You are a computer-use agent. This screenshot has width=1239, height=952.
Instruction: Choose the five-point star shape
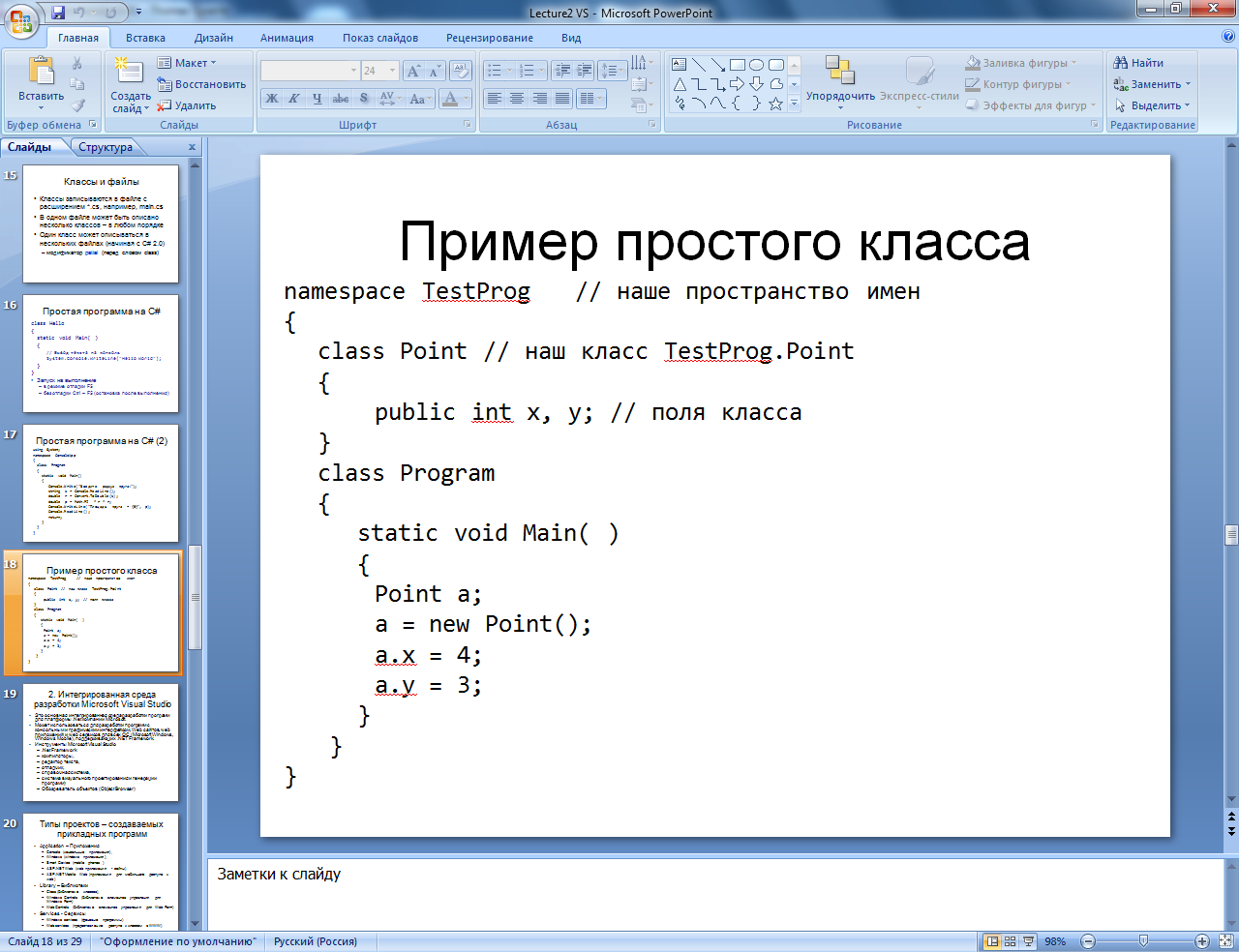coord(775,104)
